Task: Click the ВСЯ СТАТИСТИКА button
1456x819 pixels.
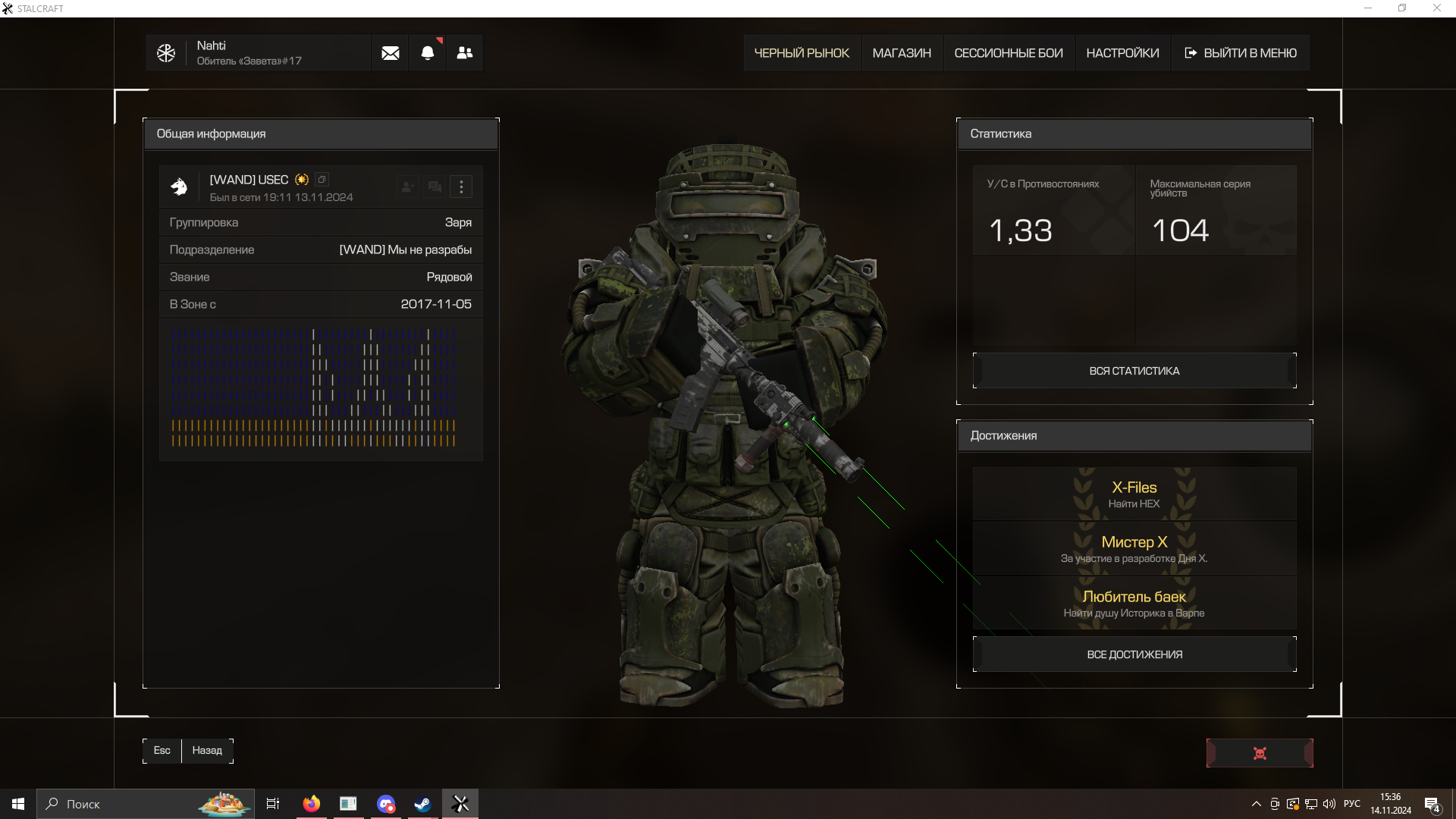Action: coord(1134,371)
